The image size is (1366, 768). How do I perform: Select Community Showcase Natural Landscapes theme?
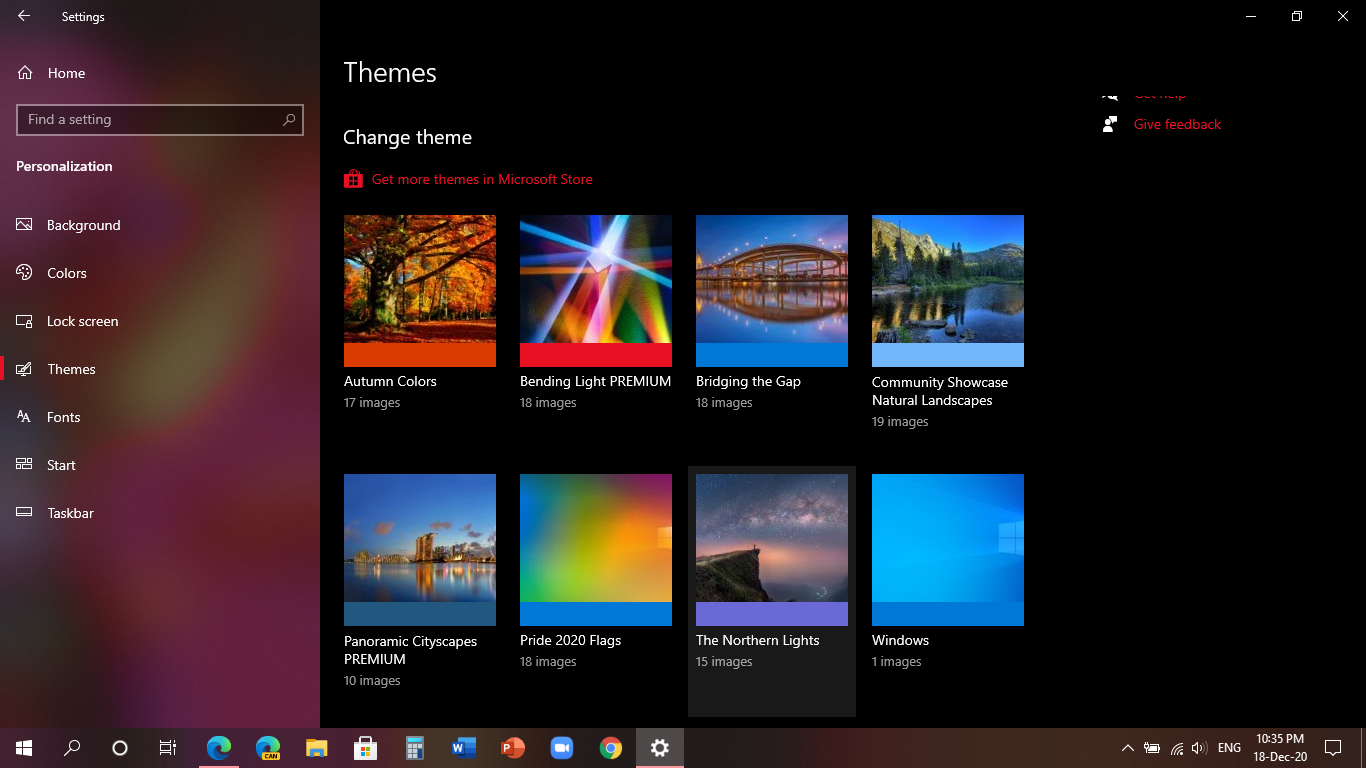point(948,291)
